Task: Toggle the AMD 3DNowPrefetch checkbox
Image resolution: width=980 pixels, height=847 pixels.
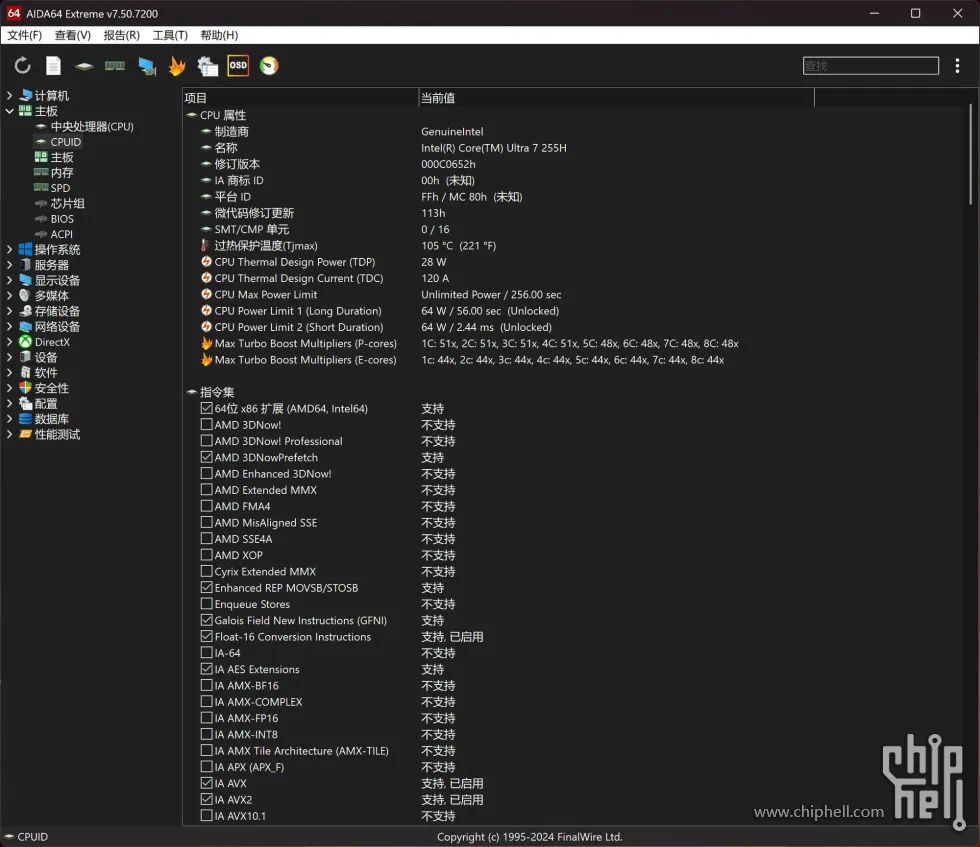Action: [x=206, y=457]
